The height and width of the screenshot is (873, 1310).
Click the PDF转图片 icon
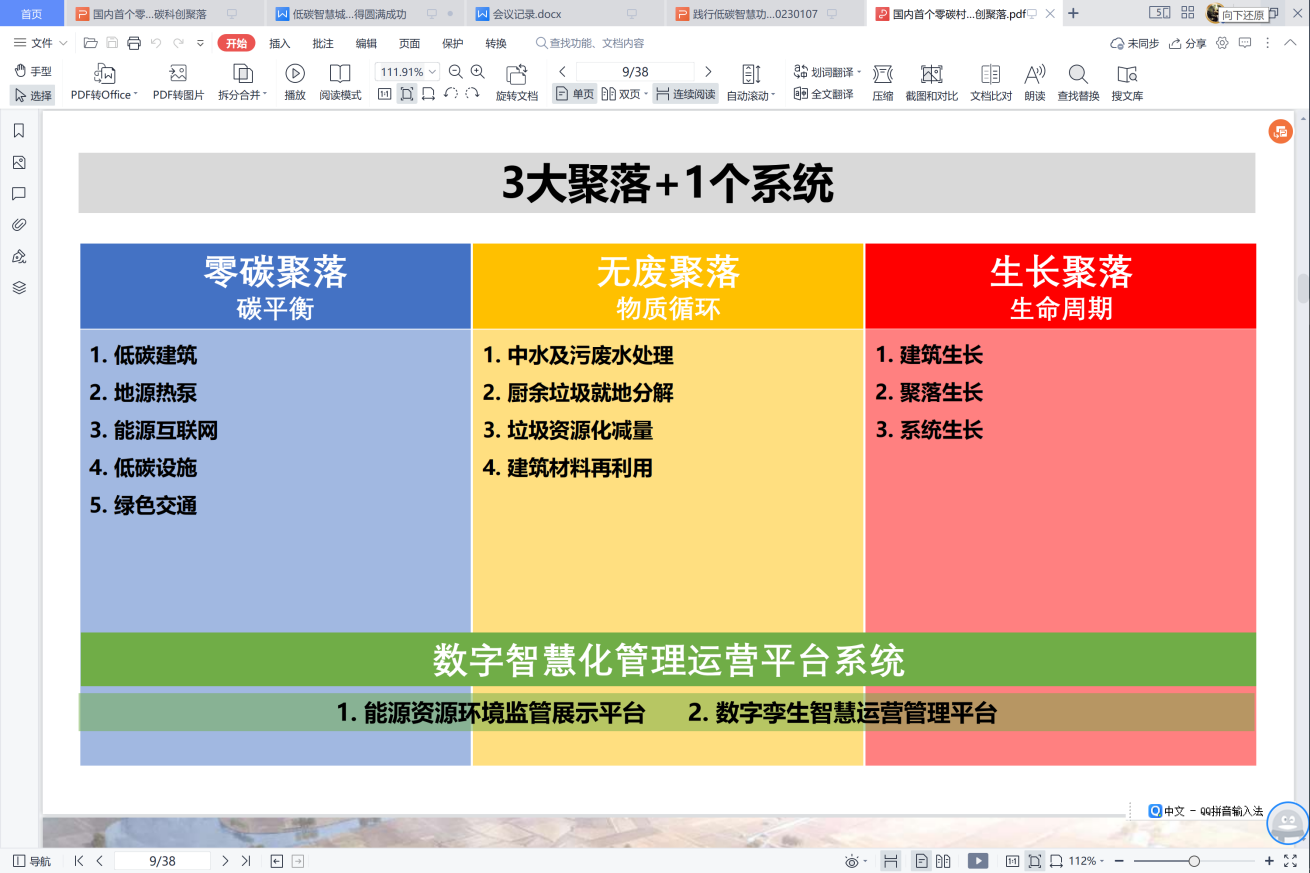pos(178,74)
